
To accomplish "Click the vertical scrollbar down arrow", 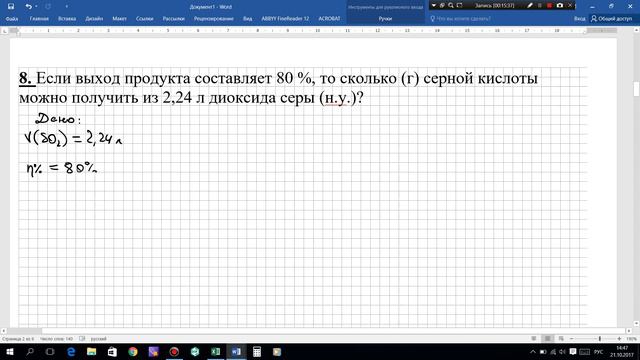I will pyautogui.click(x=636, y=324).
